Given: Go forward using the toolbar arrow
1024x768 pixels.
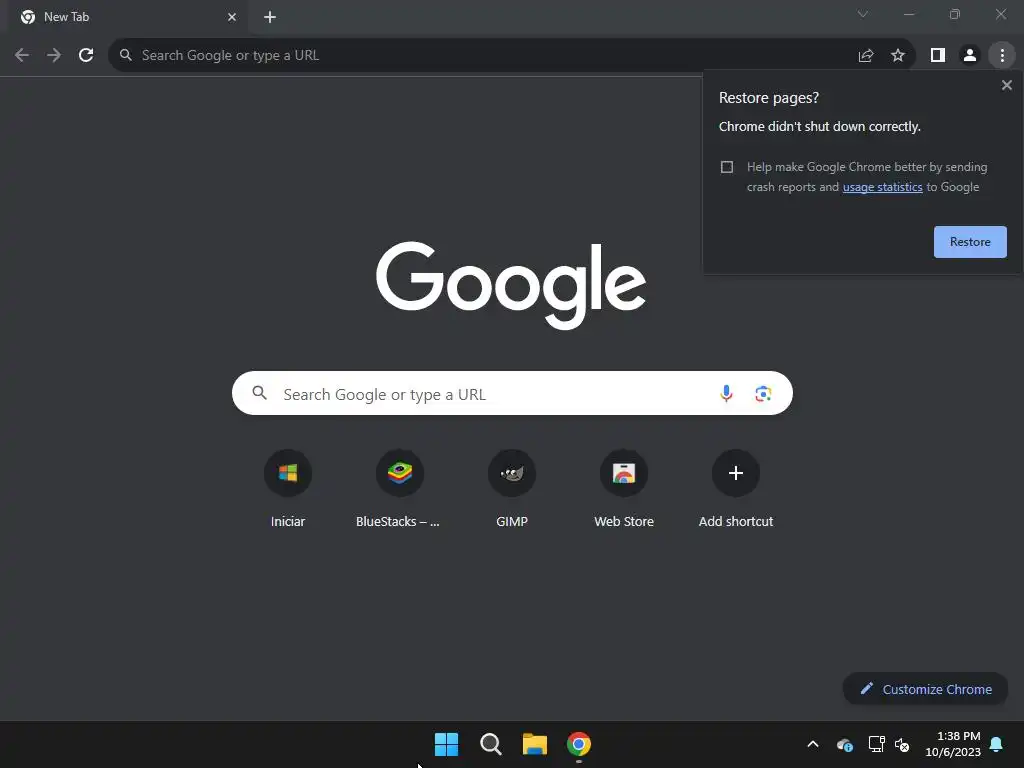Looking at the screenshot, I should 54,56.
